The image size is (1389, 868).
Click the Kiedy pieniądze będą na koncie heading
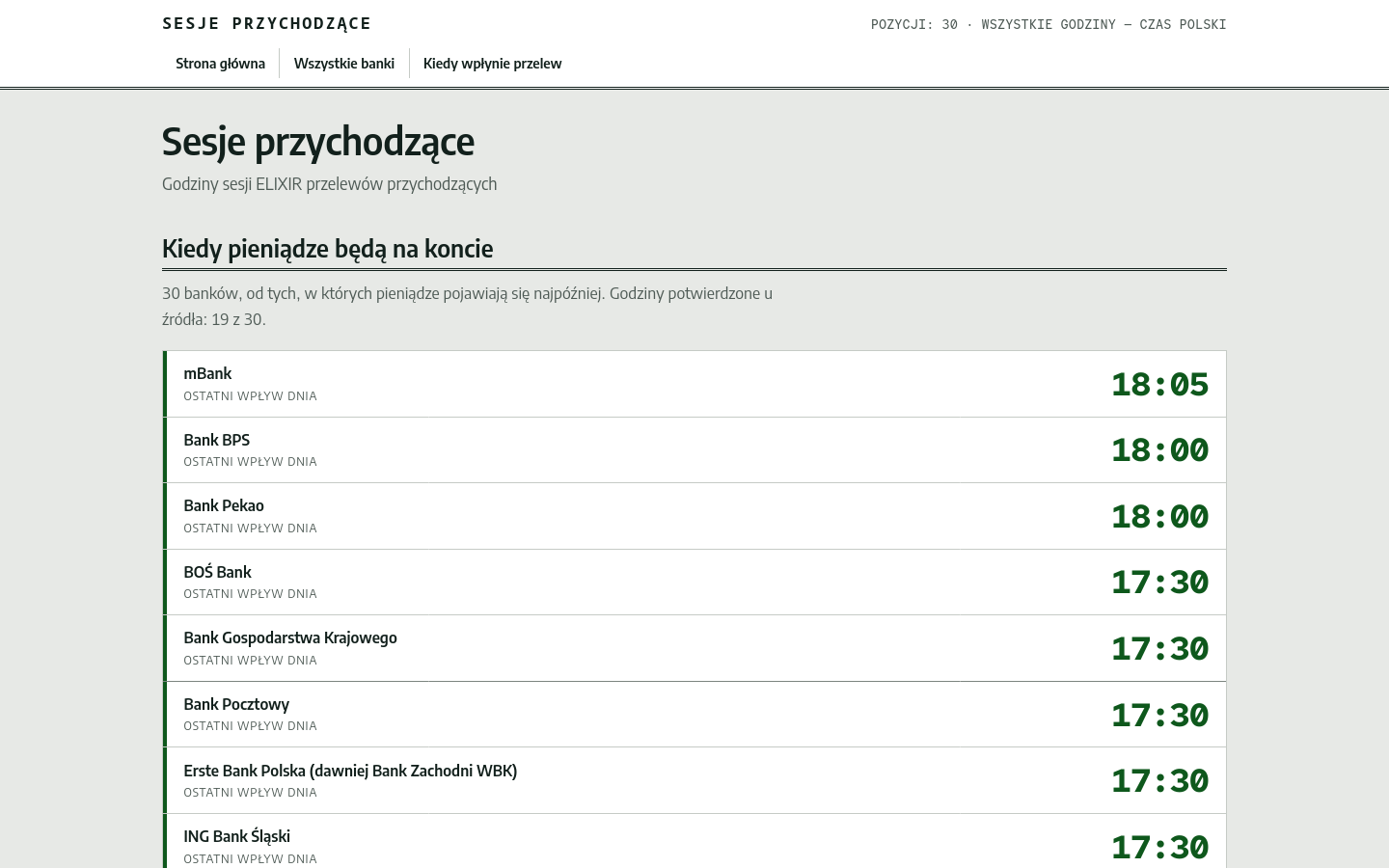[x=328, y=249]
